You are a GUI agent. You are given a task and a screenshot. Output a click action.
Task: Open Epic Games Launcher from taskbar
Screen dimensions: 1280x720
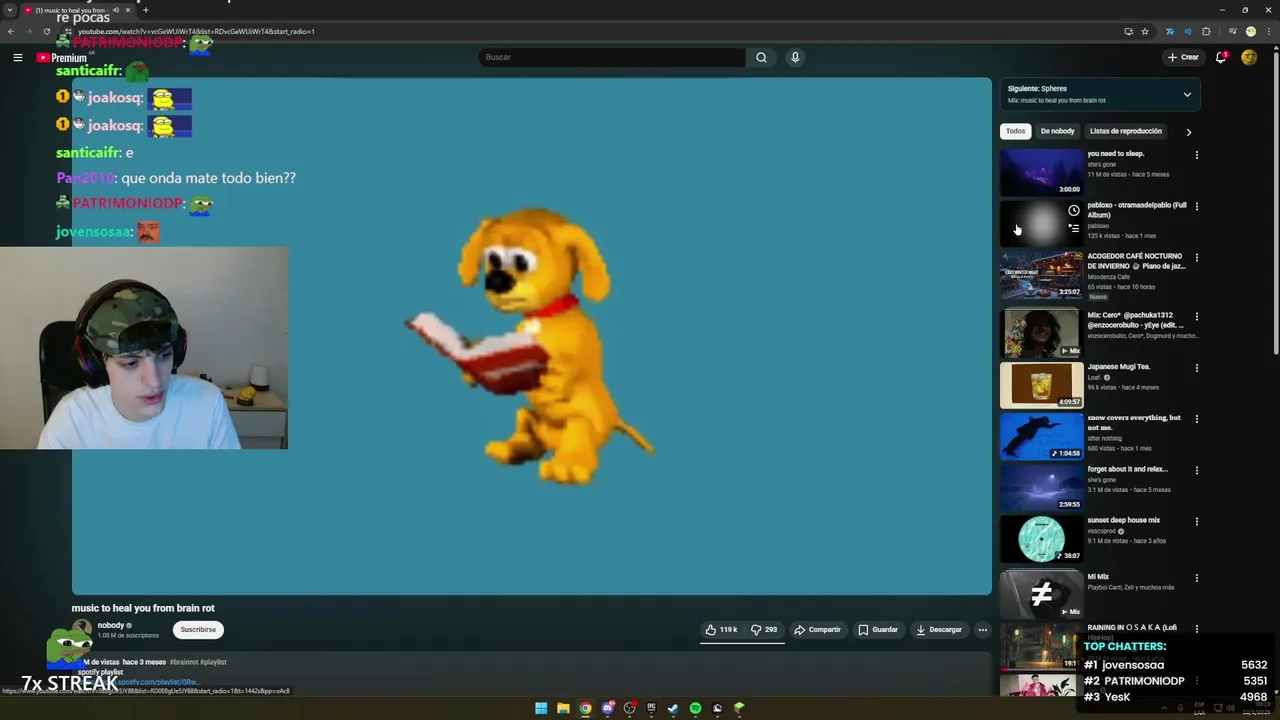click(x=651, y=708)
